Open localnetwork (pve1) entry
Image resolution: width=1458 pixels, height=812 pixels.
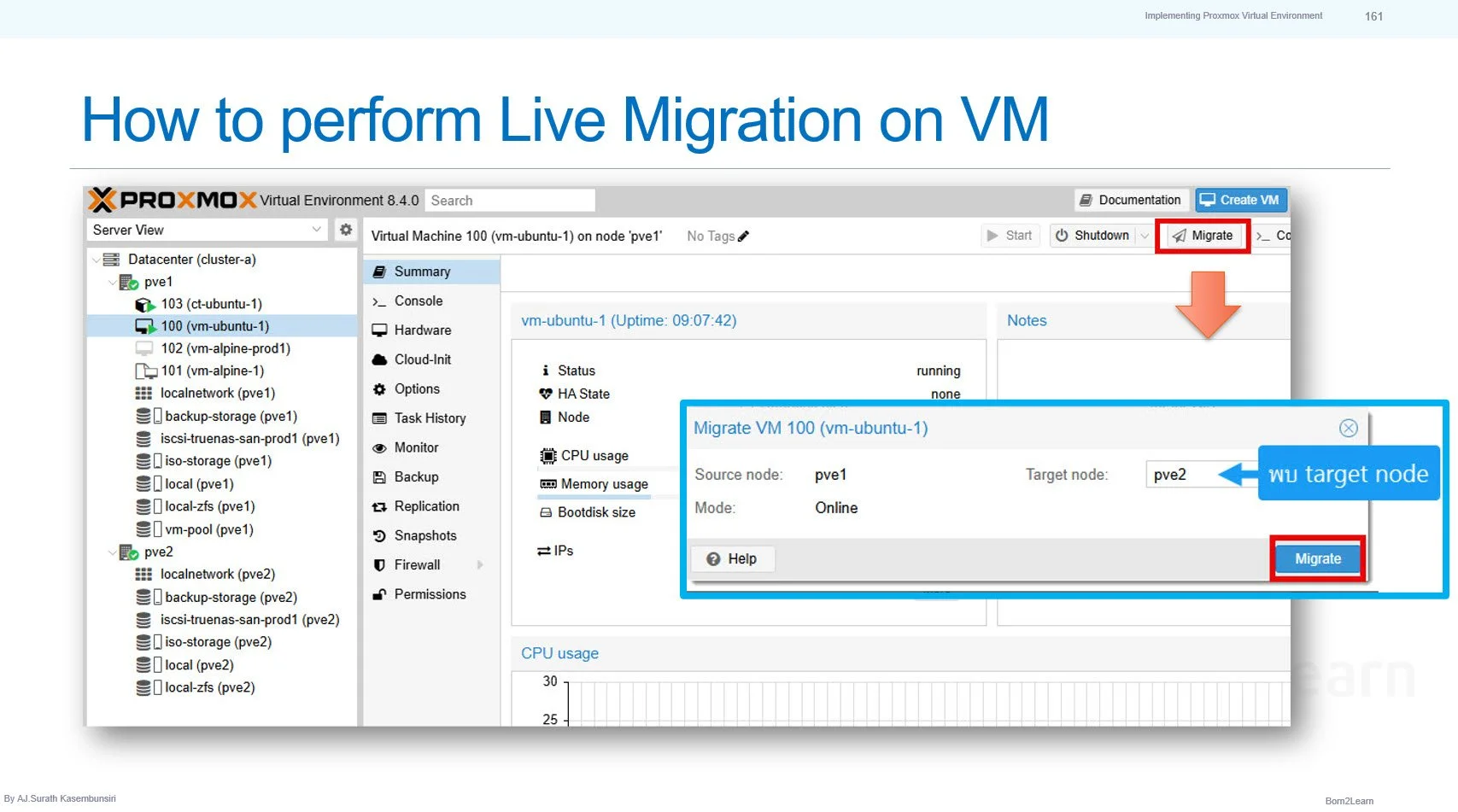217,393
